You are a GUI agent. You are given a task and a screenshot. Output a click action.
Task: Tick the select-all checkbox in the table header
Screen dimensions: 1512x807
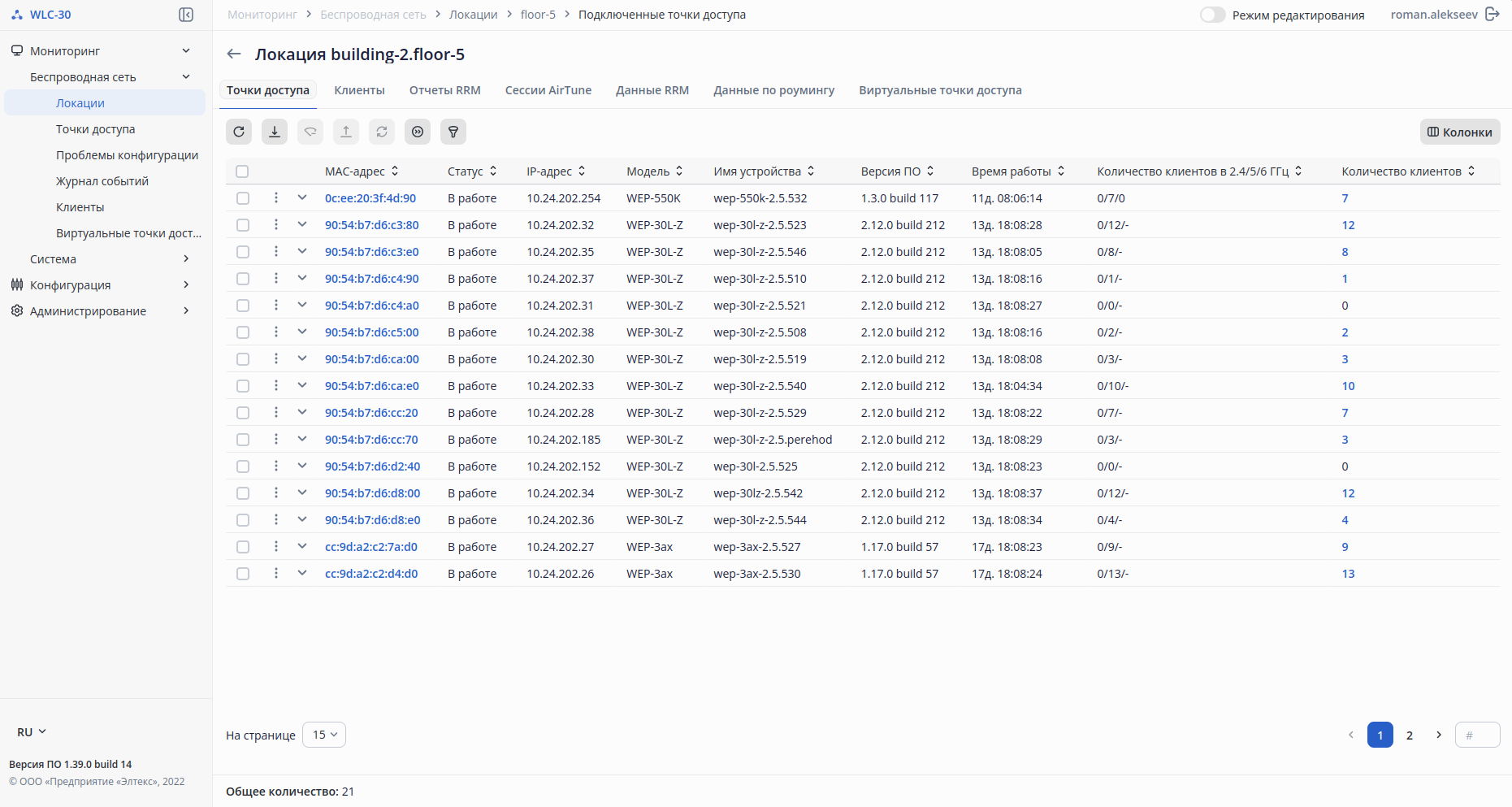pos(242,171)
